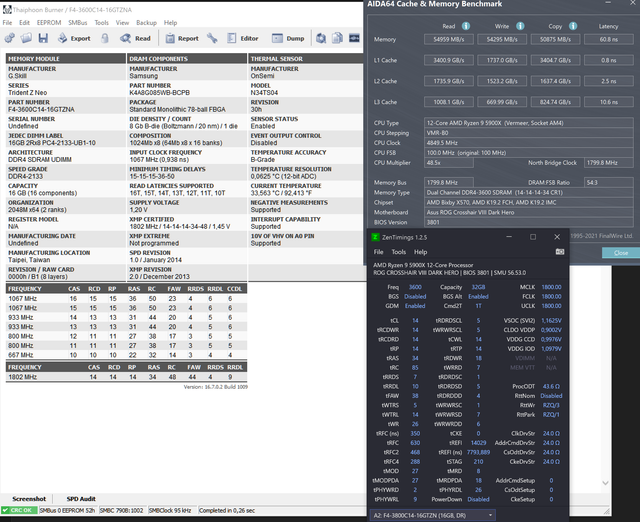Viewport: 640px width, 522px height.
Task: Click the Thaiphoon Burner app icon in title bar
Action: click(x=7, y=9)
